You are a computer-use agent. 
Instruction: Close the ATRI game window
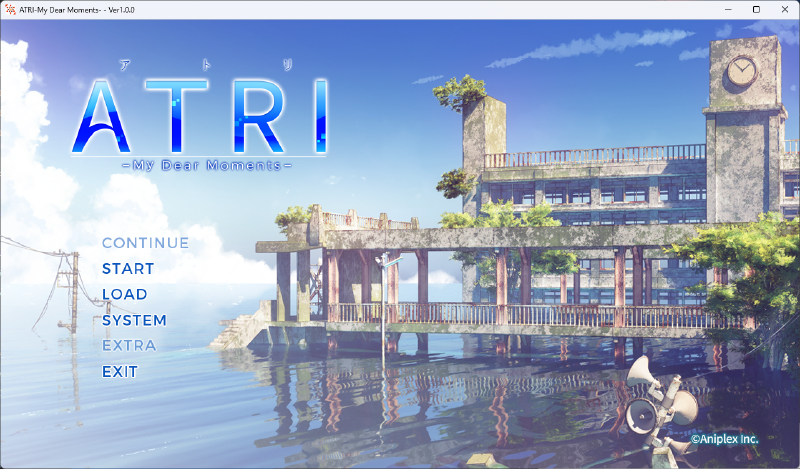[x=785, y=10]
